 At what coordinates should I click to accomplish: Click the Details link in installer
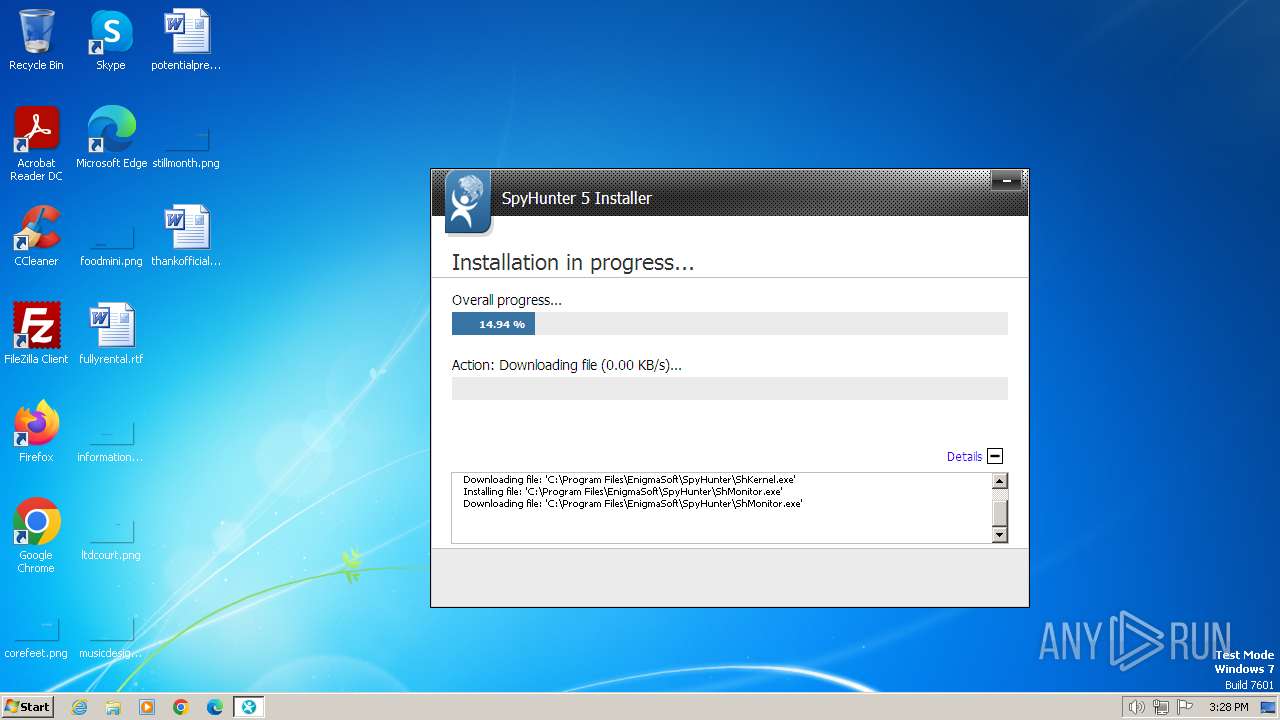964,456
